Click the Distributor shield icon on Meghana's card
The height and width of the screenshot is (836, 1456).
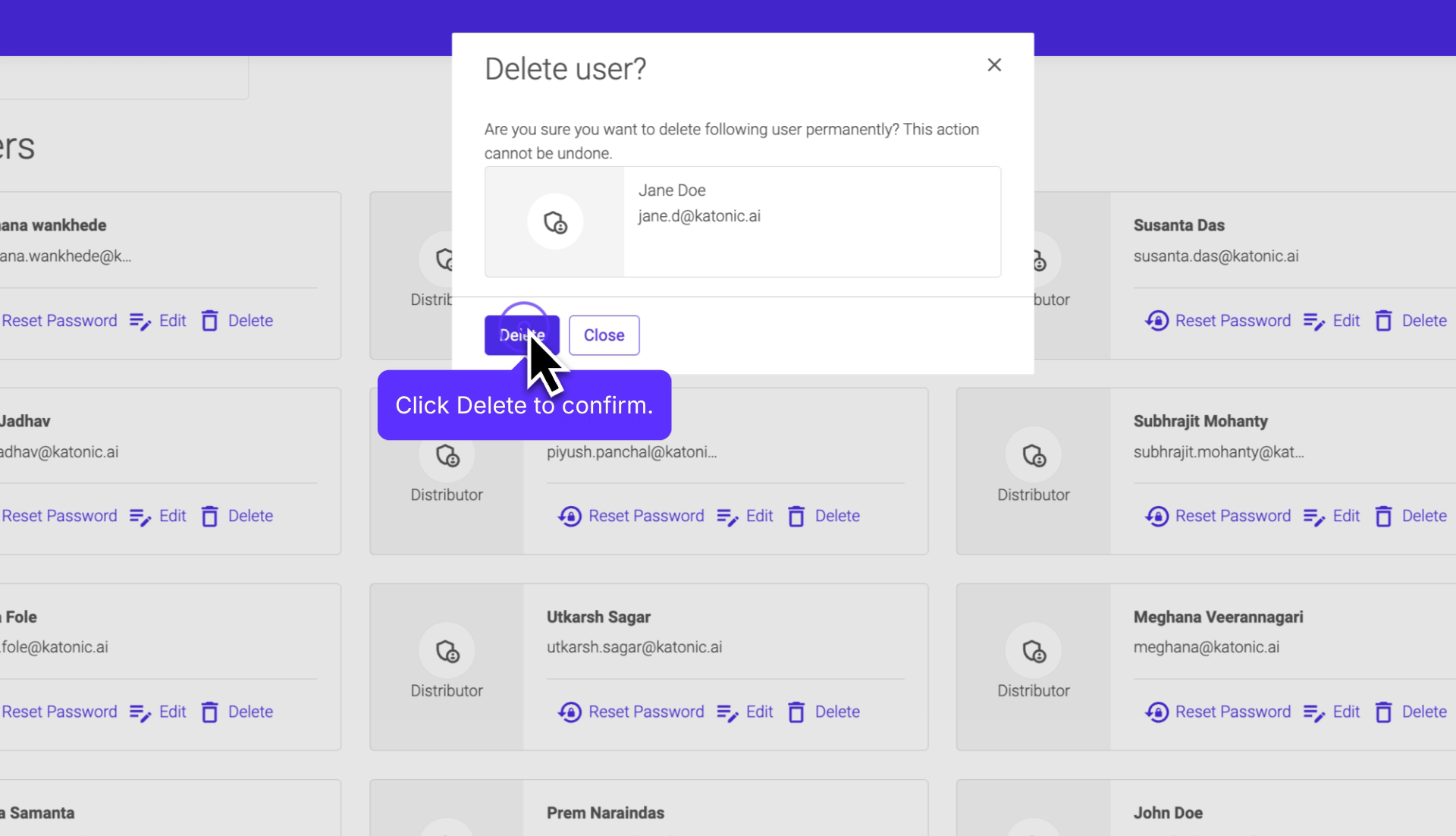pos(1034,651)
